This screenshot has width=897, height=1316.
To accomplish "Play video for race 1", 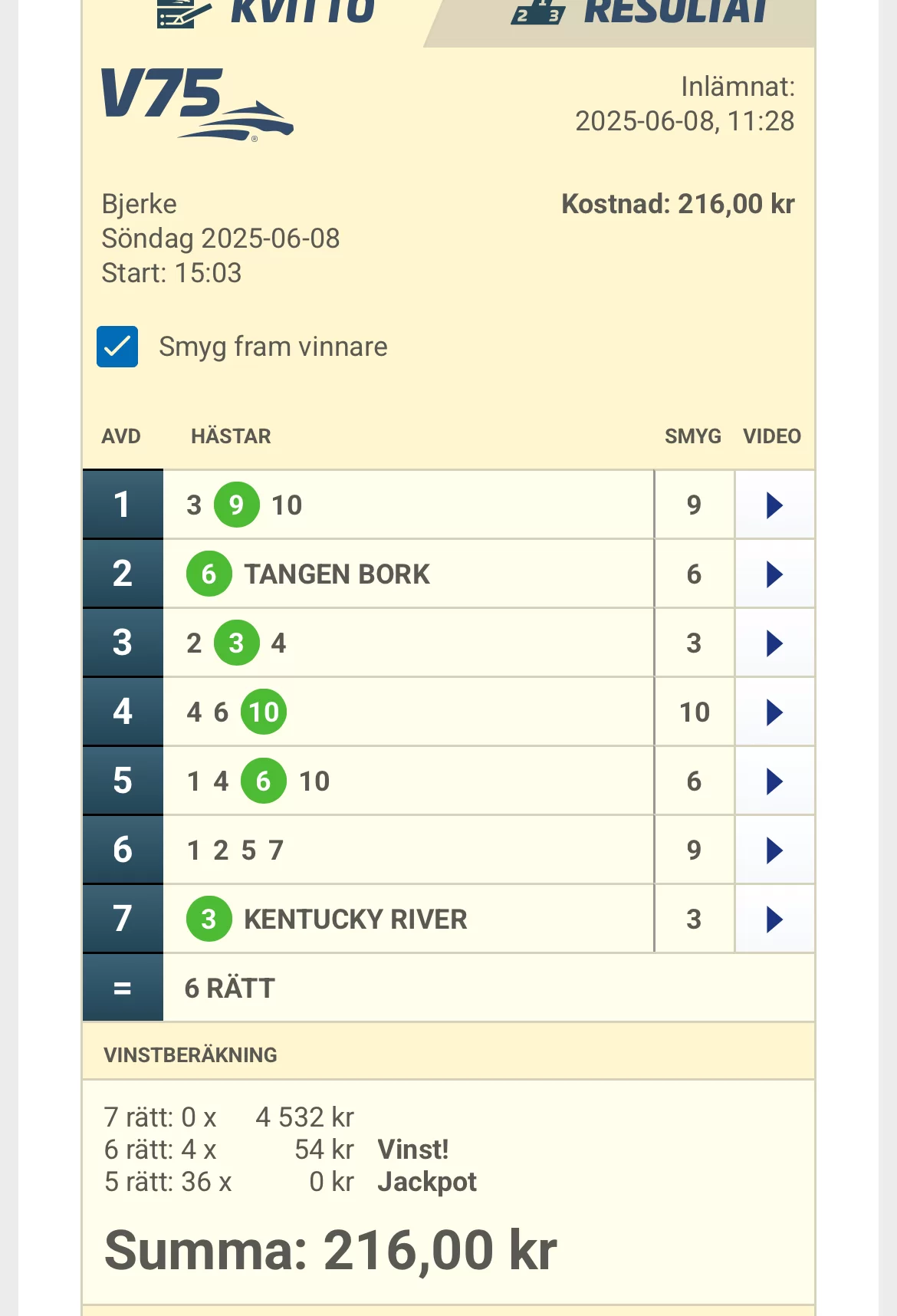I will (774, 505).
